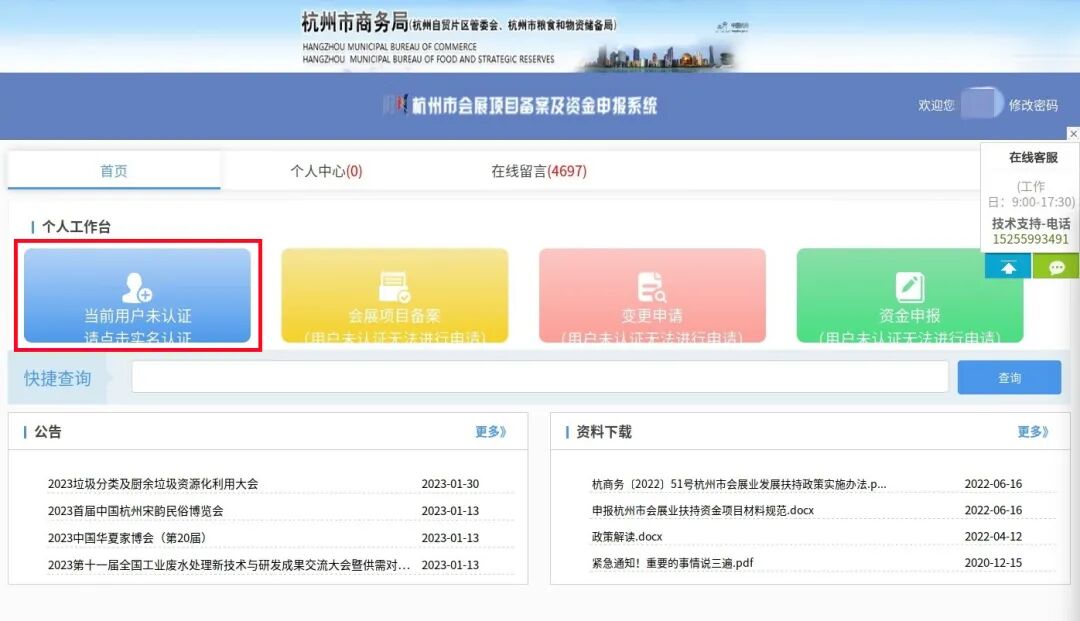Image resolution: width=1080 pixels, height=621 pixels.
Task: Switch to the 个人中心 tab
Action: point(324,170)
